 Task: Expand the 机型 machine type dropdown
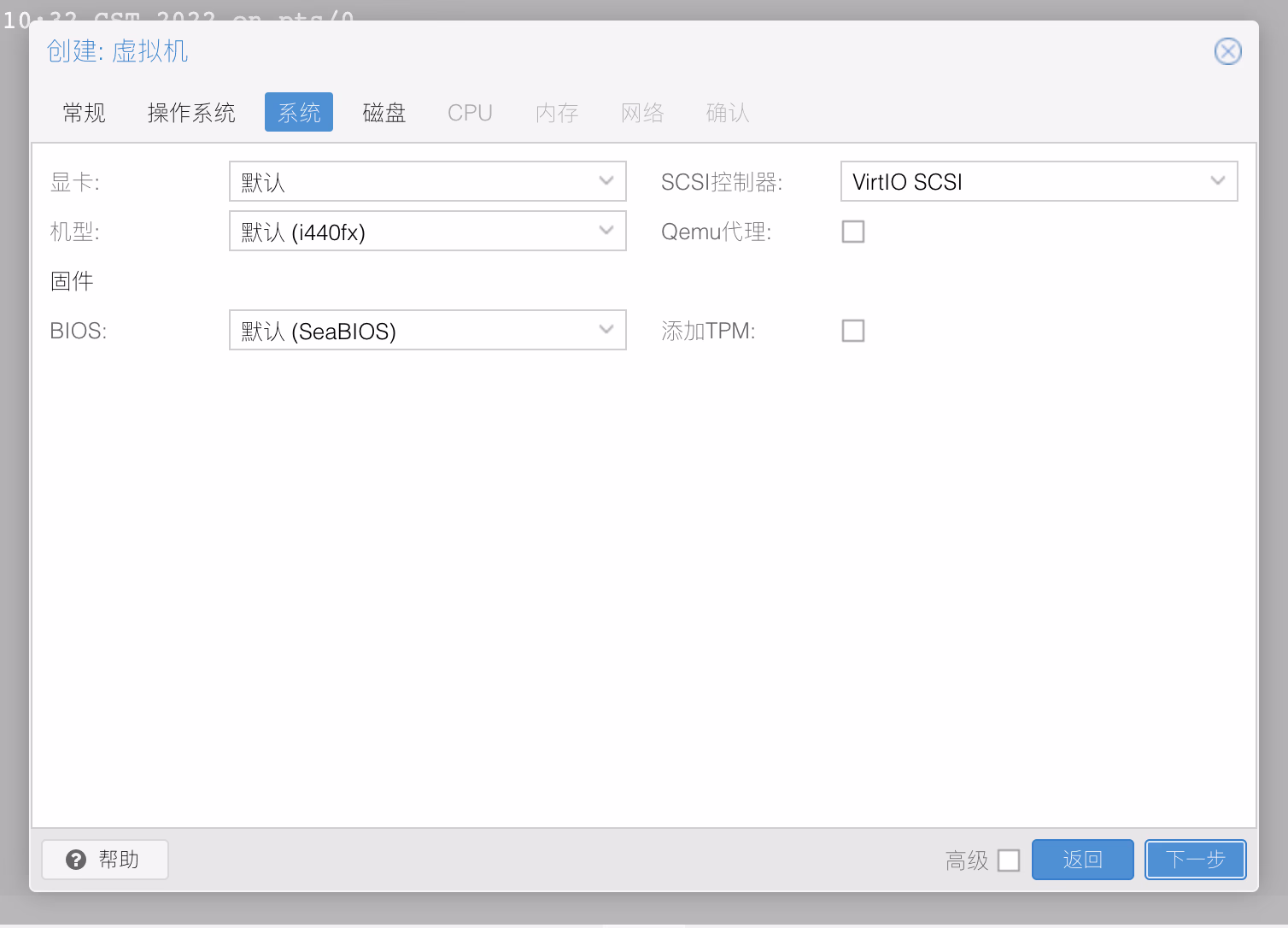click(606, 231)
